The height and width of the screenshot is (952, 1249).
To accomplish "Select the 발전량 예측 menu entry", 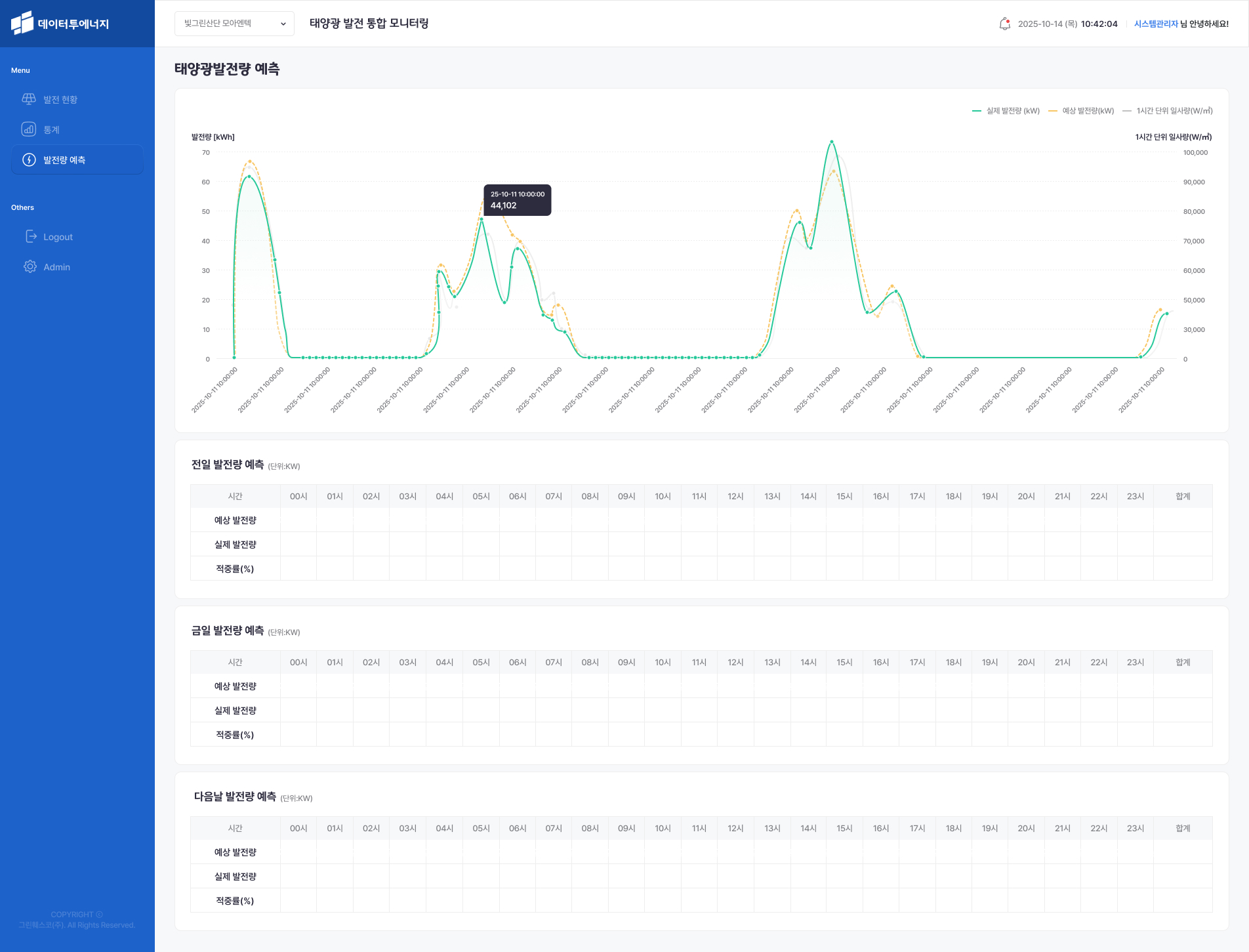I will tap(64, 160).
